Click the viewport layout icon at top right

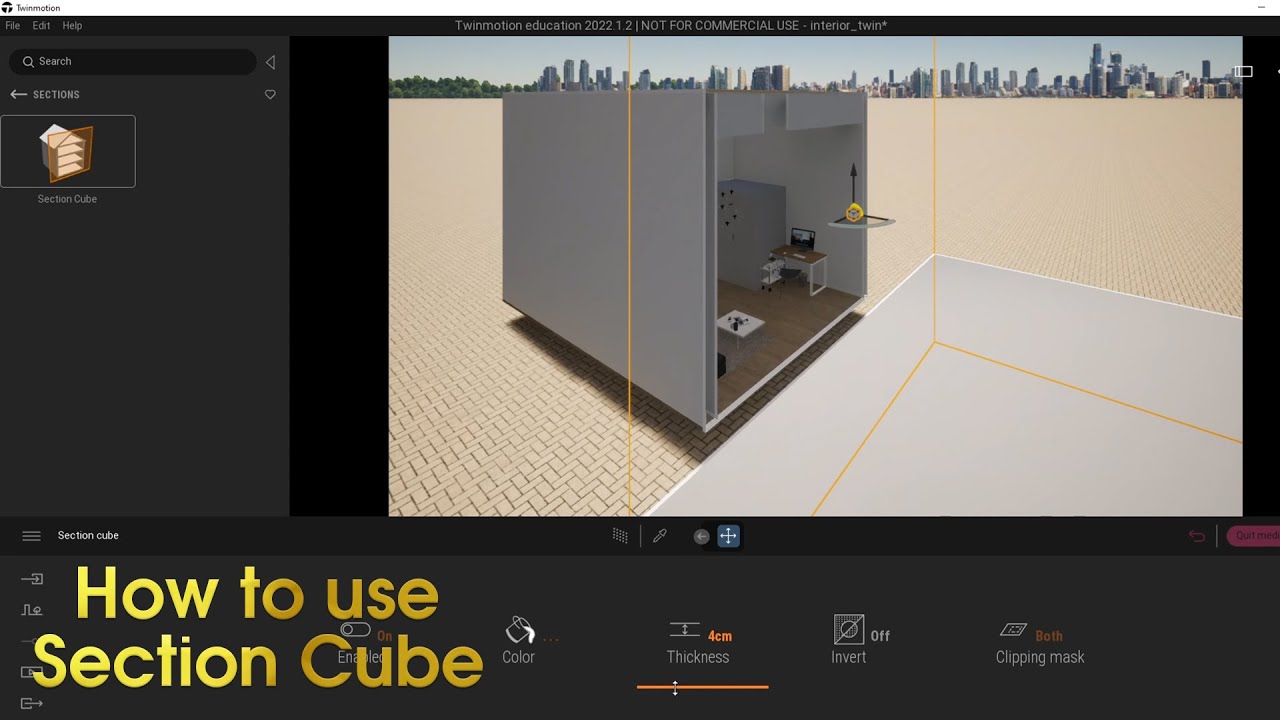[1243, 72]
